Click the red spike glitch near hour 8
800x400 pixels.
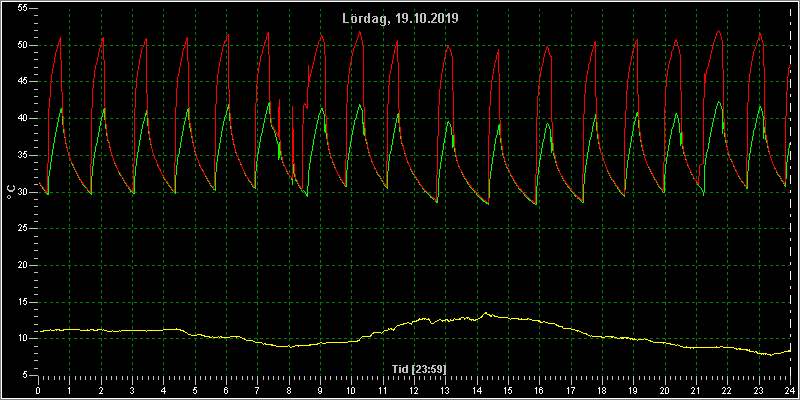tap(292, 107)
